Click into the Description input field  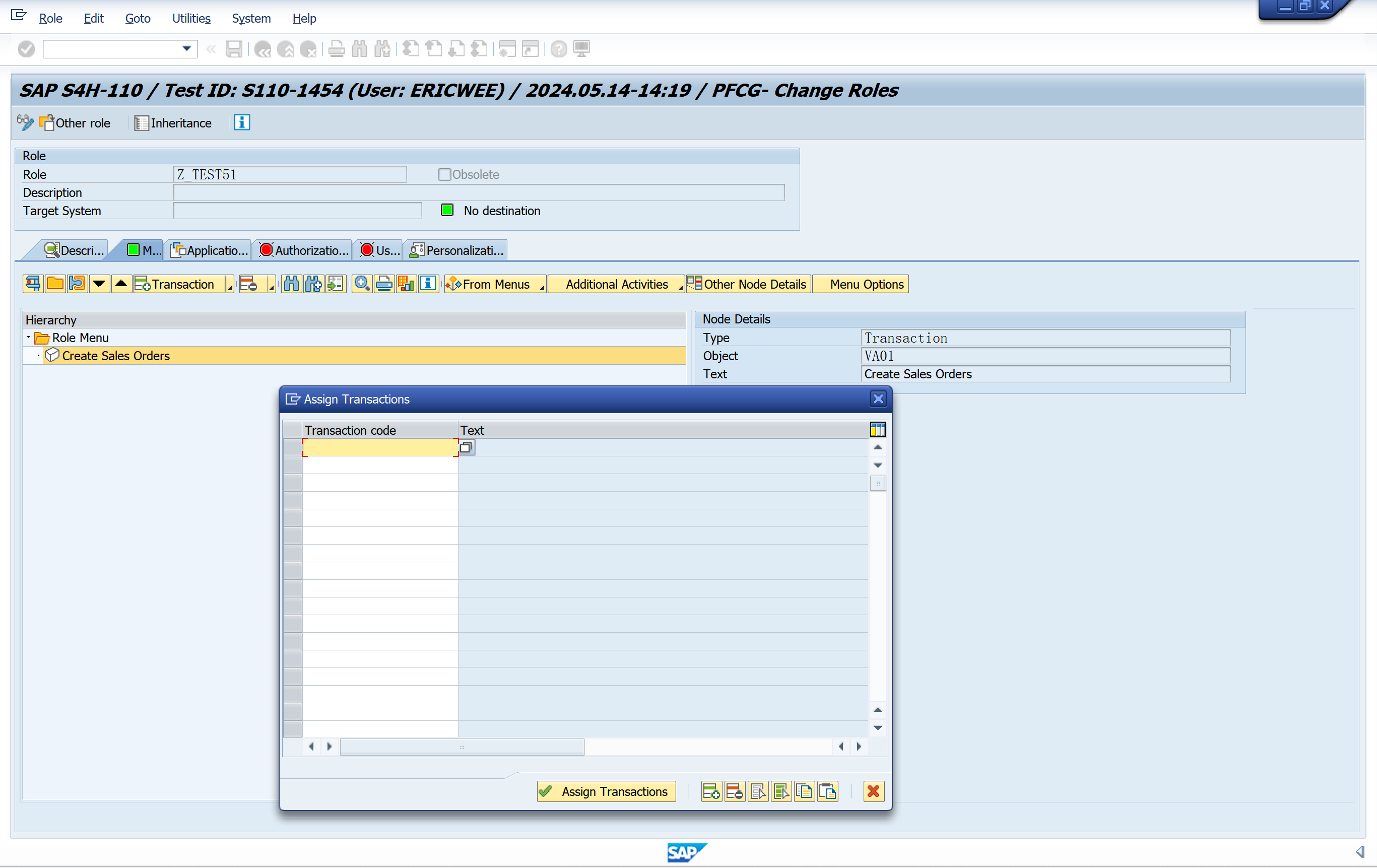[x=478, y=193]
